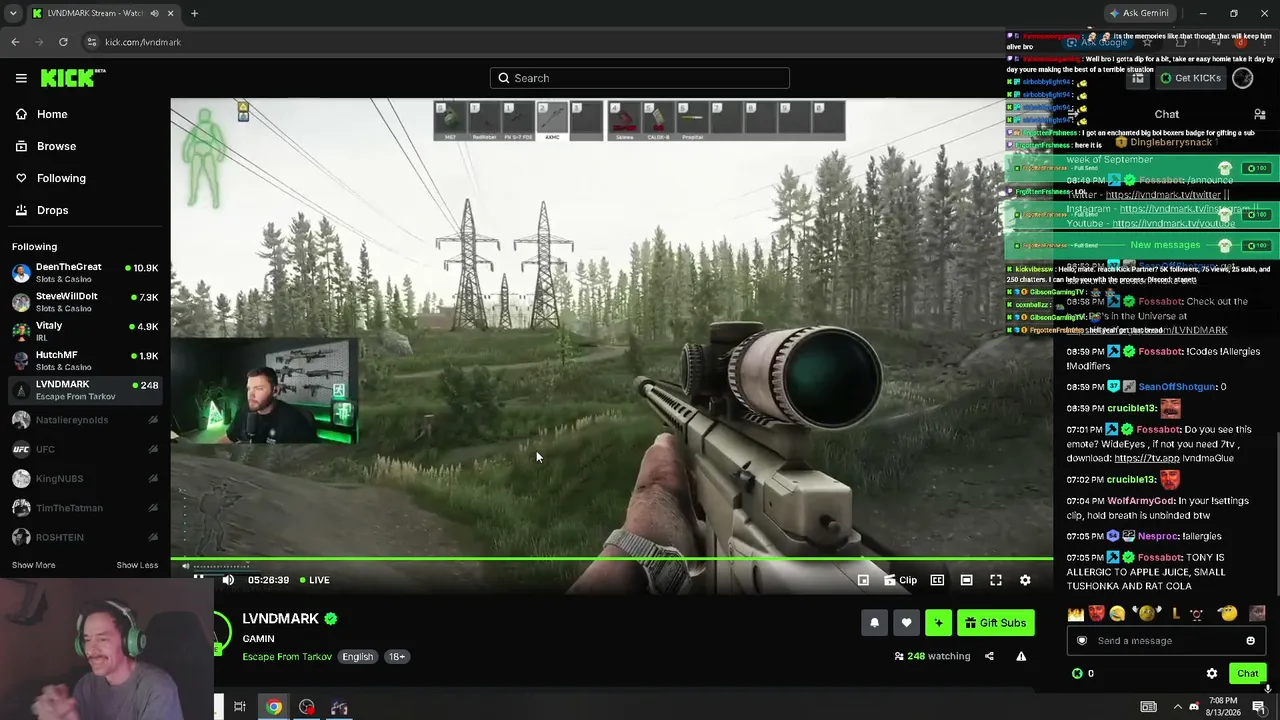Click the 18+ tag
This screenshot has width=1280, height=720.
coord(397,657)
